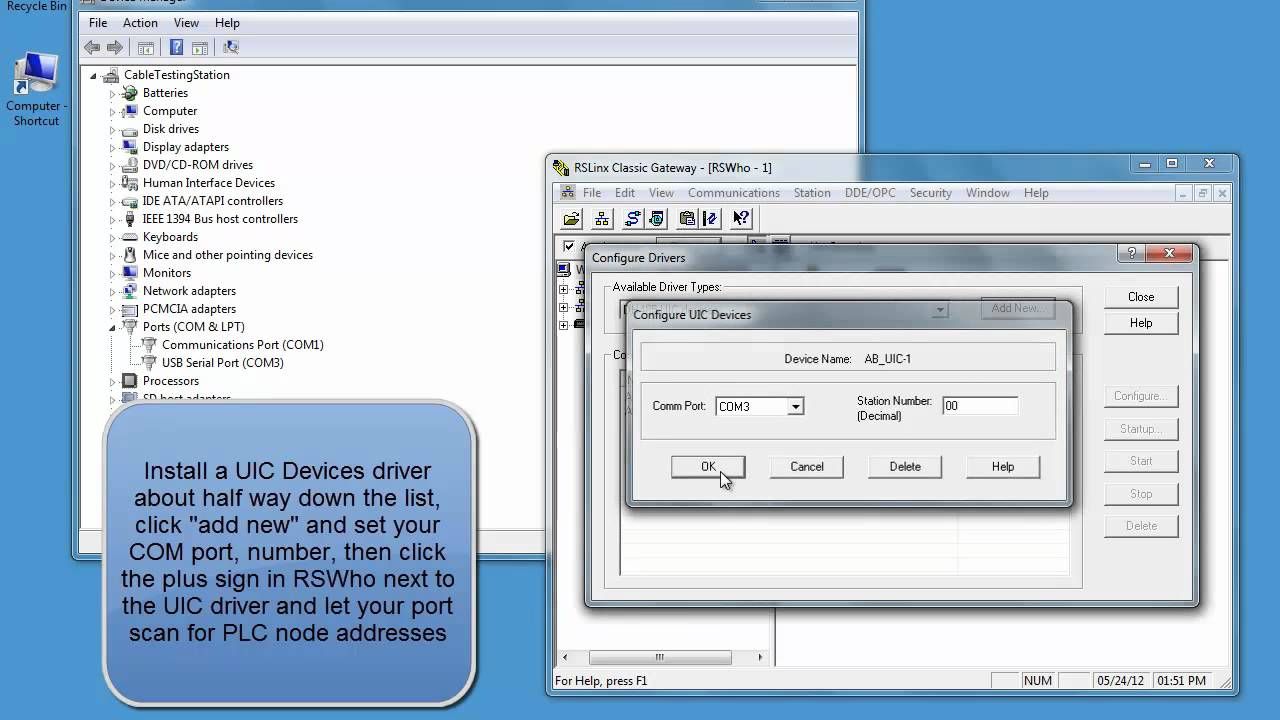Open the Station menu in RSLinx
The image size is (1280, 720).
pos(812,193)
